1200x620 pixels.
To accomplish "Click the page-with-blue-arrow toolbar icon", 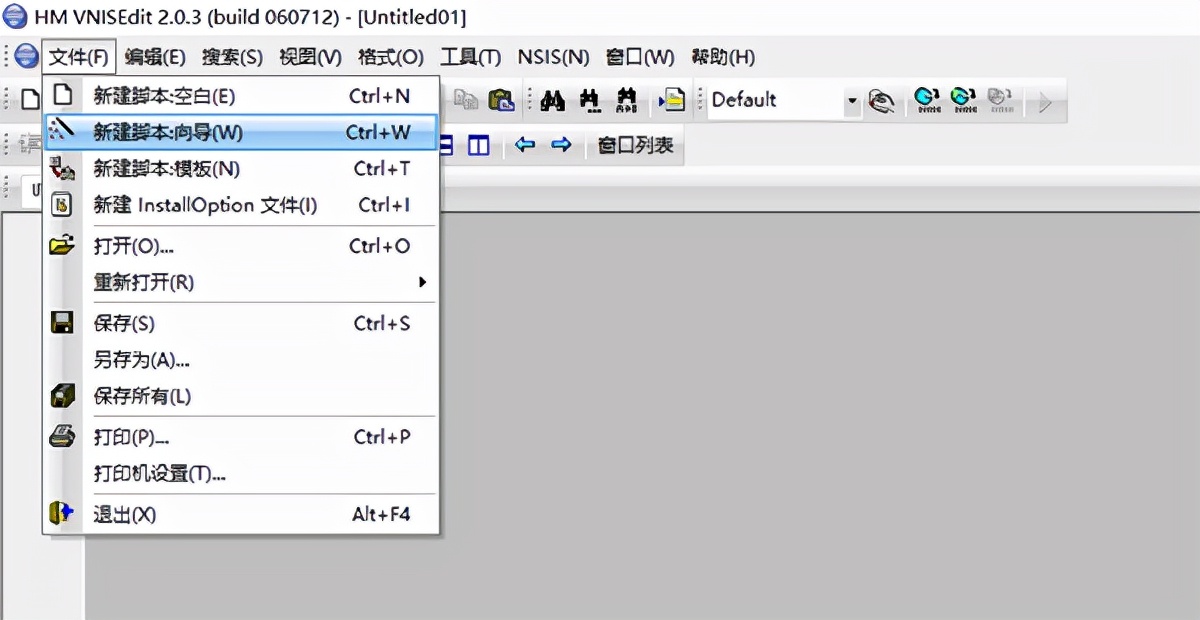I will [673, 99].
